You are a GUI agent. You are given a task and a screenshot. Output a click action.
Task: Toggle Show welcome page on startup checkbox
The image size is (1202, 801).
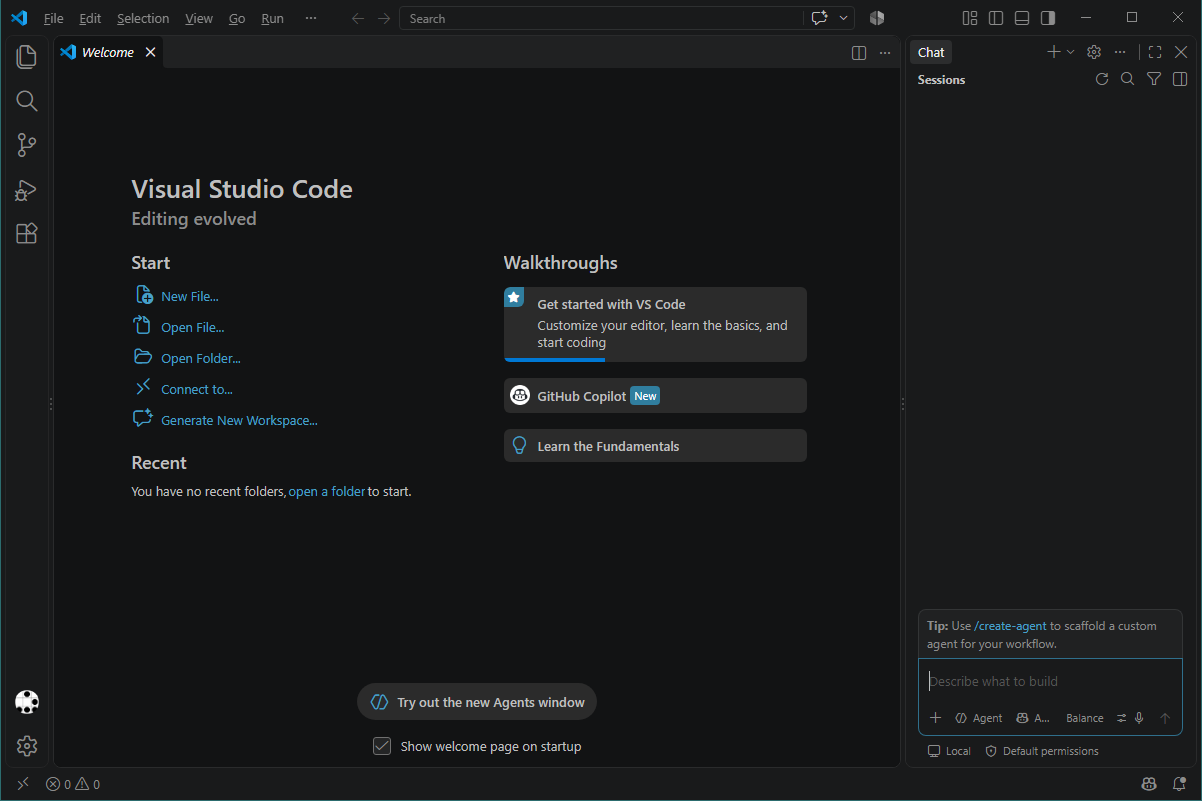[x=382, y=746]
